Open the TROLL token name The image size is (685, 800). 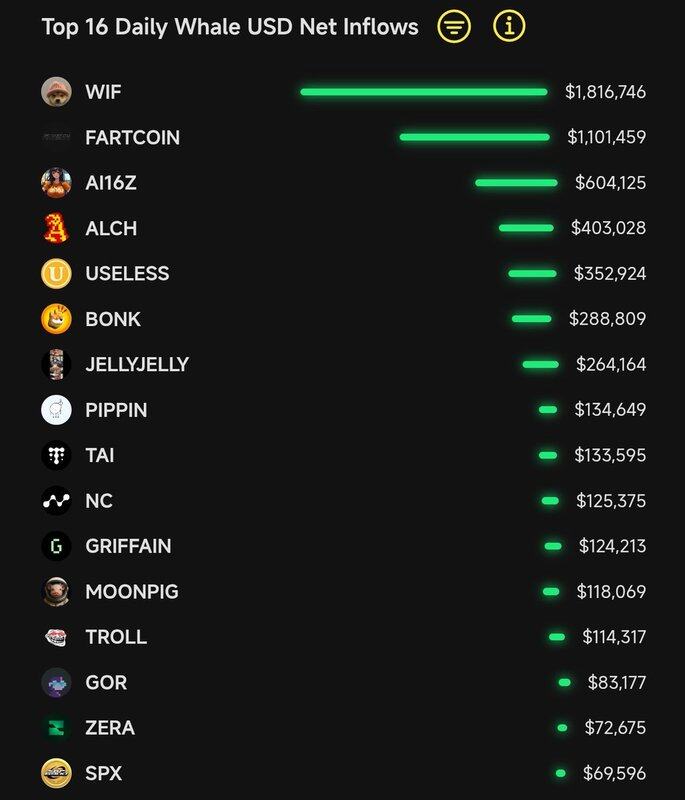tap(116, 637)
